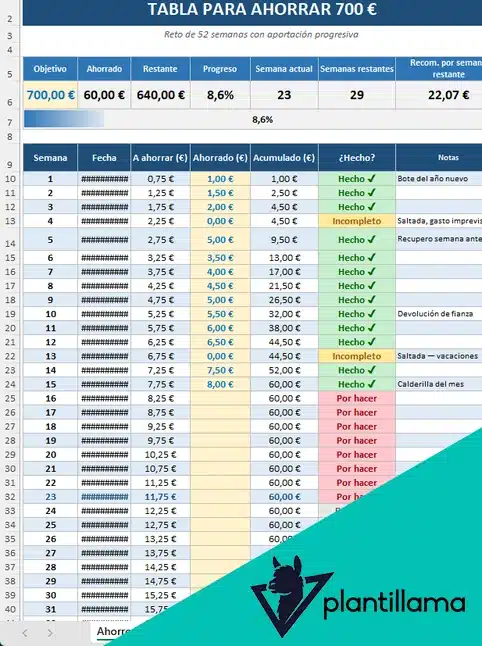Select the Semana column header

click(x=50, y=157)
